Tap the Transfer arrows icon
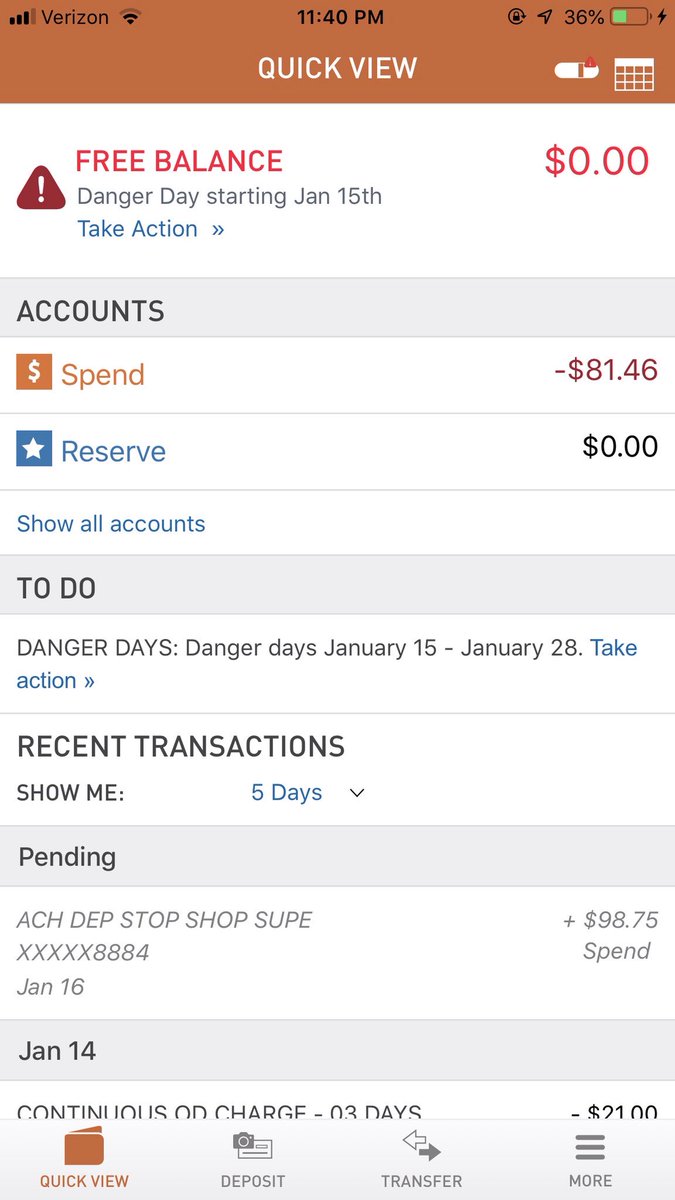Viewport: 675px width, 1200px height. tap(421, 1146)
